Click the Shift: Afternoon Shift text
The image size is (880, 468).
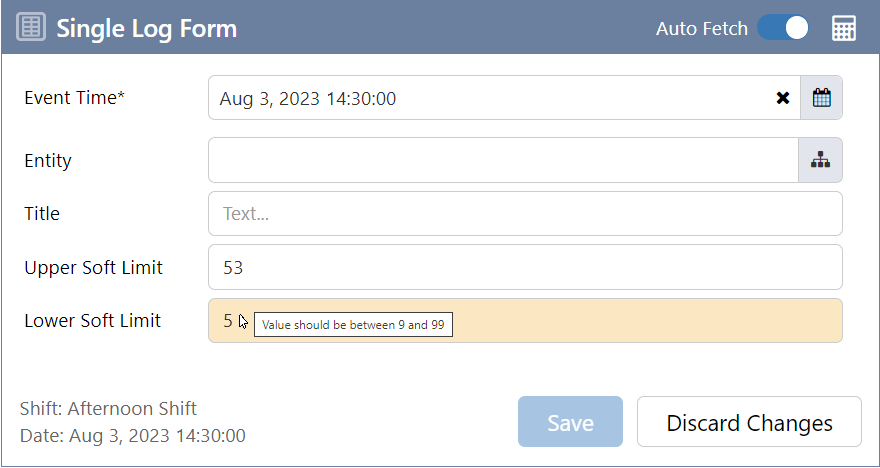coord(108,408)
